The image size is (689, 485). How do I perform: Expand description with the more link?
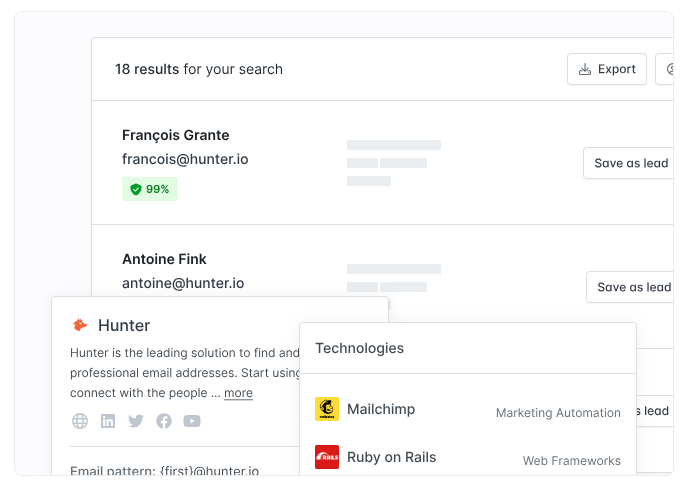click(238, 393)
